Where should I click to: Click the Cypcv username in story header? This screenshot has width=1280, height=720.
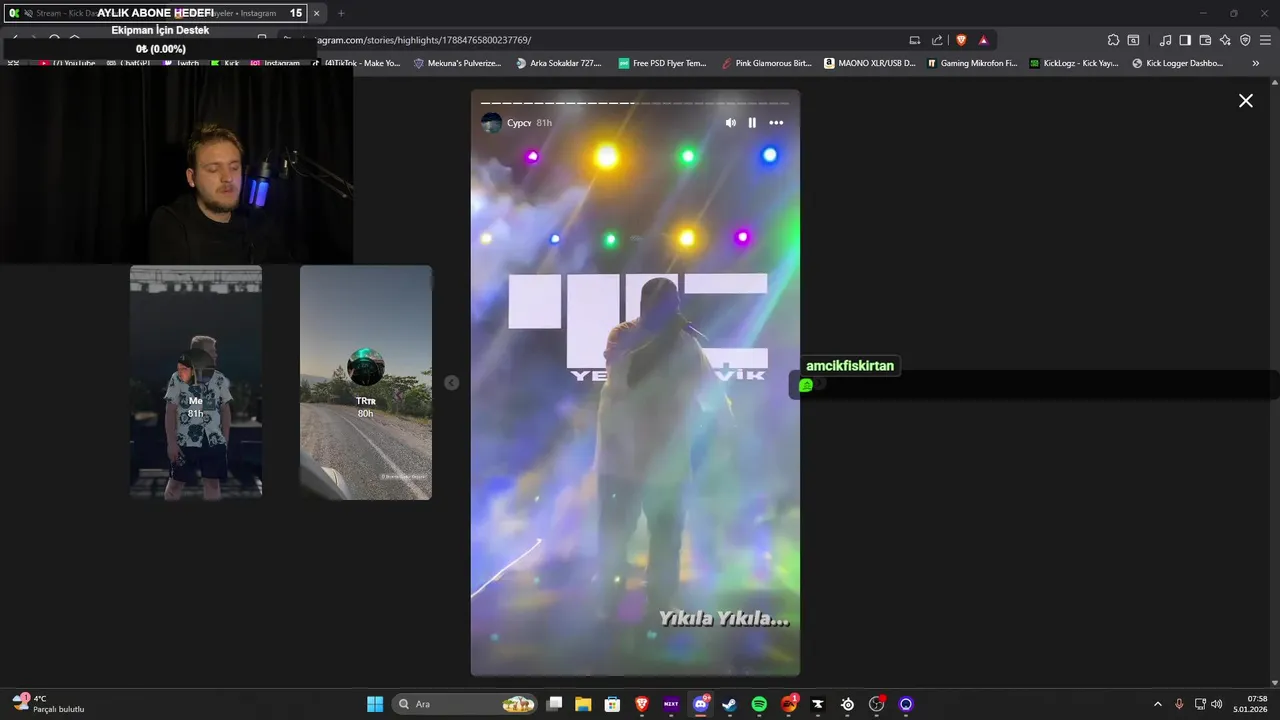tap(519, 123)
